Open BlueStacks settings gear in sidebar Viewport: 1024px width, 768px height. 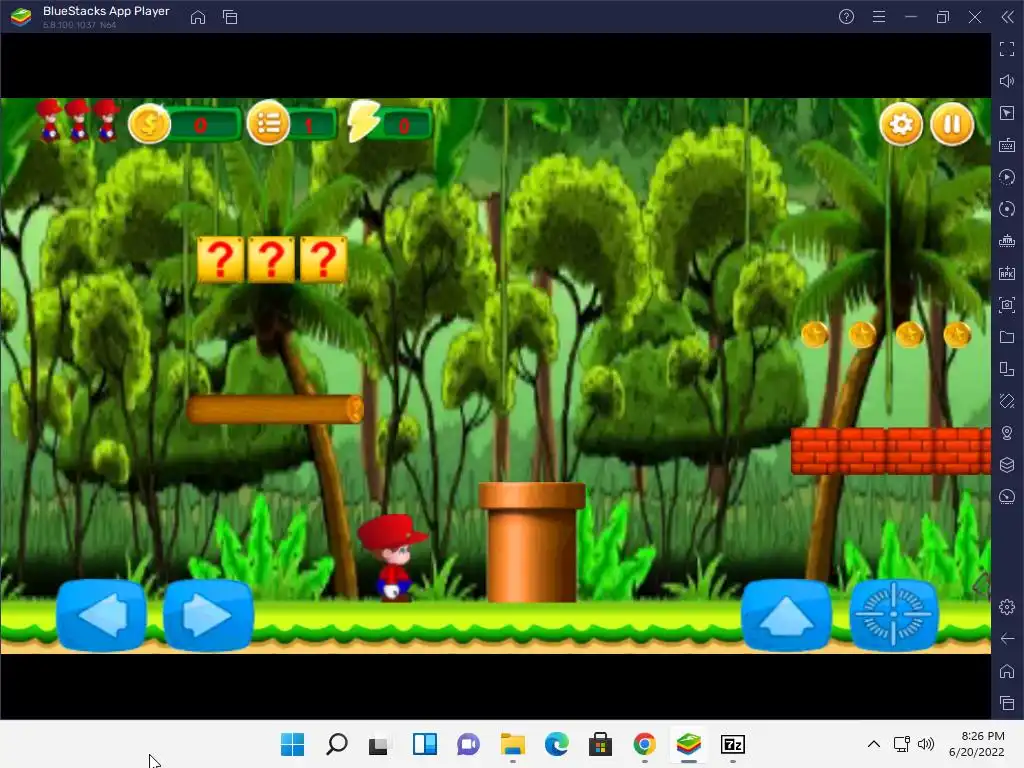[x=1007, y=607]
